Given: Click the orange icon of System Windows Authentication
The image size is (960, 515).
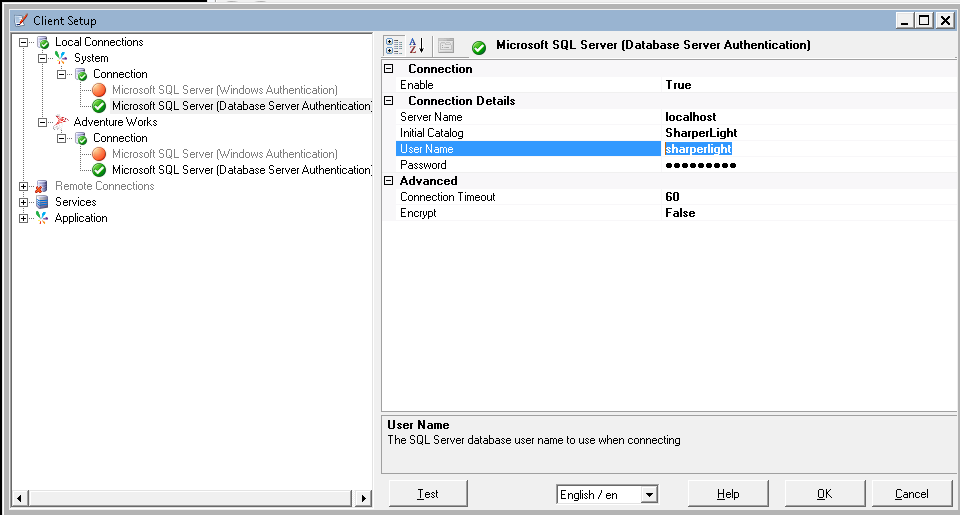Looking at the screenshot, I should click(99, 90).
